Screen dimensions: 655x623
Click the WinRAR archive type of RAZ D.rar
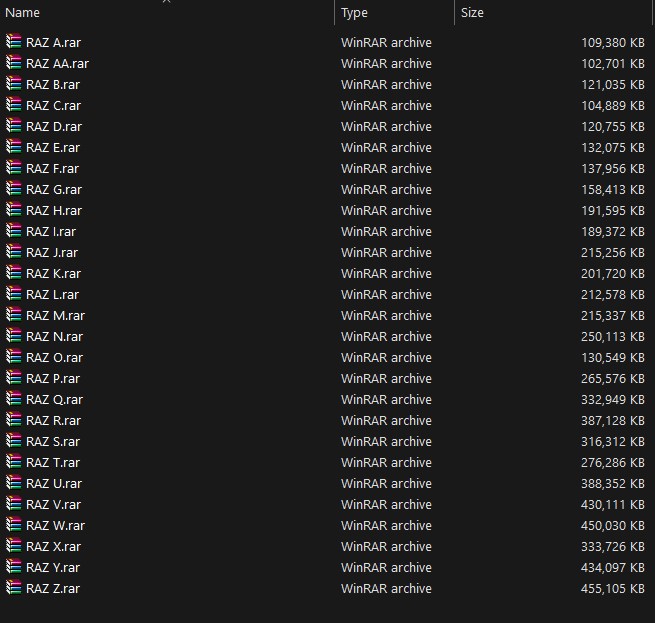[386, 126]
